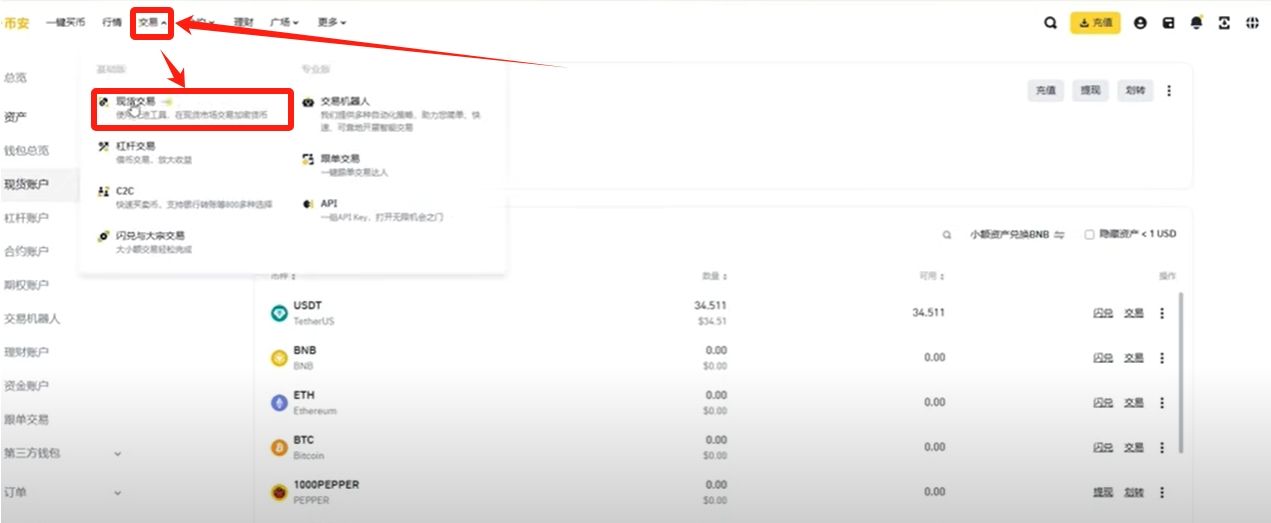Open the wallet icon in header
The width and height of the screenshot is (1271, 523).
[x=1168, y=23]
